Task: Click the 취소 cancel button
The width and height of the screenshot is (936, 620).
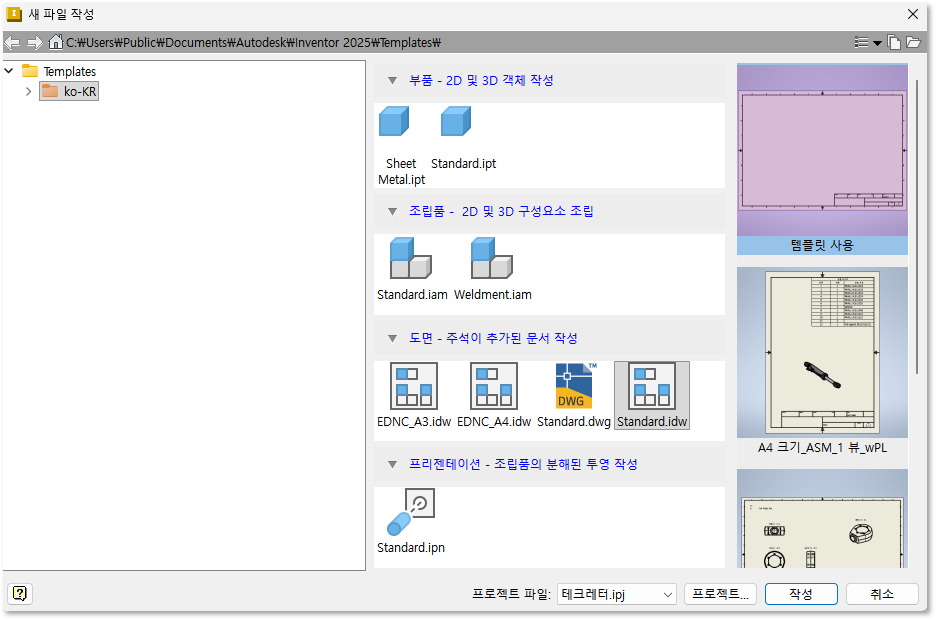Action: pos(881,594)
